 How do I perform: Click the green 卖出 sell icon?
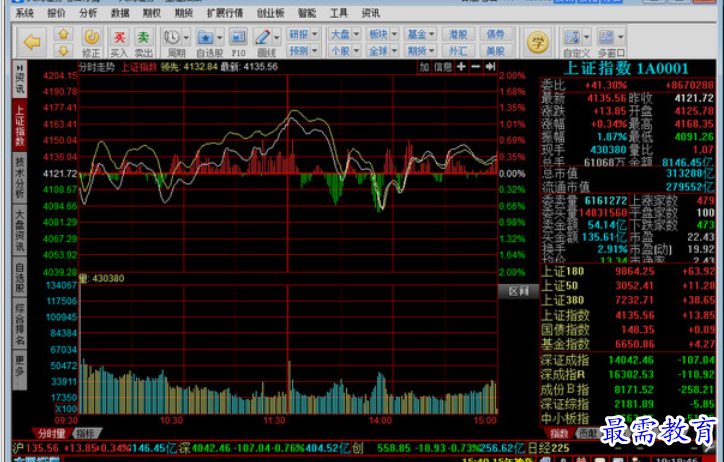click(x=144, y=37)
